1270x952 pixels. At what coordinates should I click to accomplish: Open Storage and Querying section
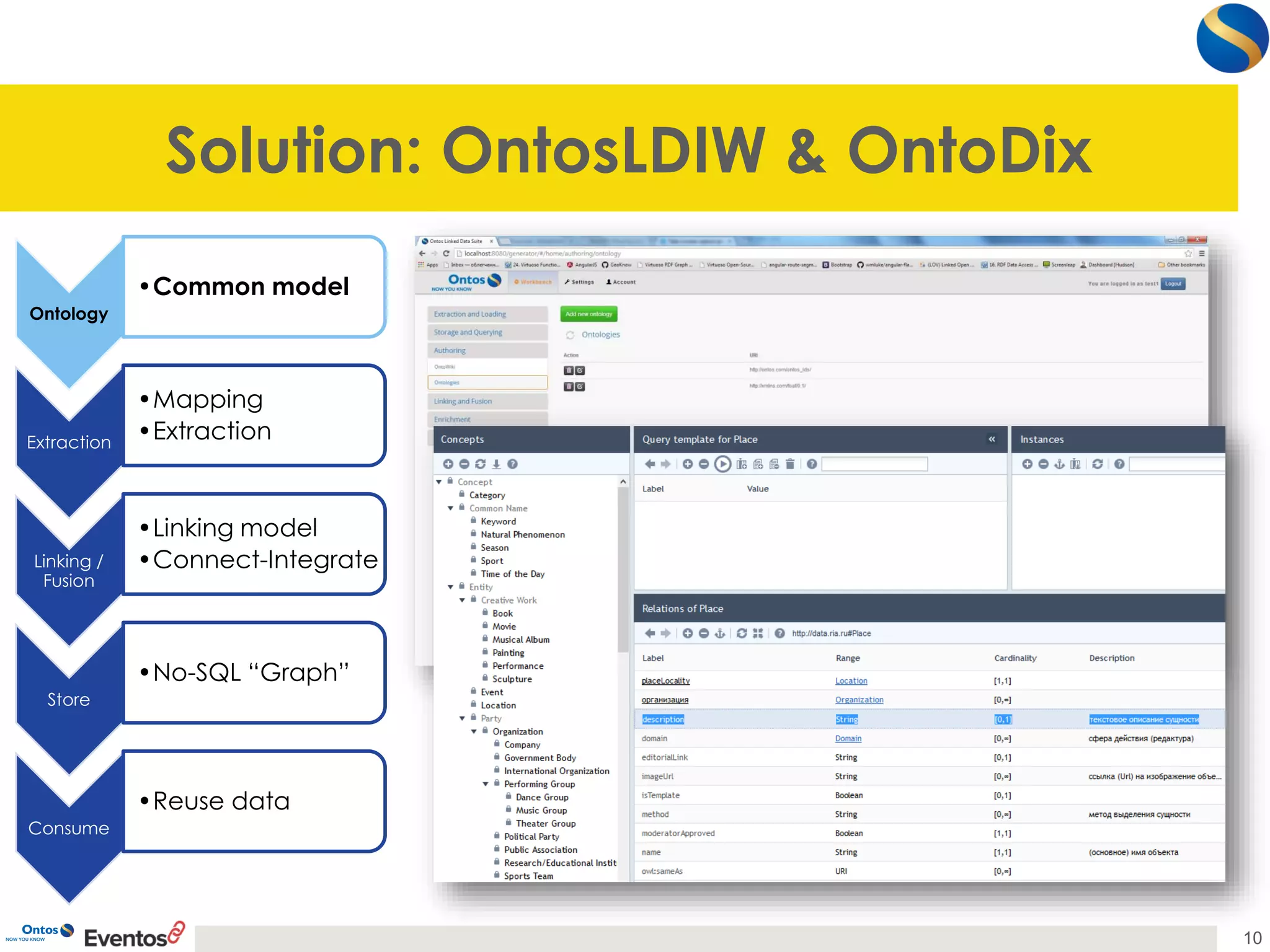point(487,332)
